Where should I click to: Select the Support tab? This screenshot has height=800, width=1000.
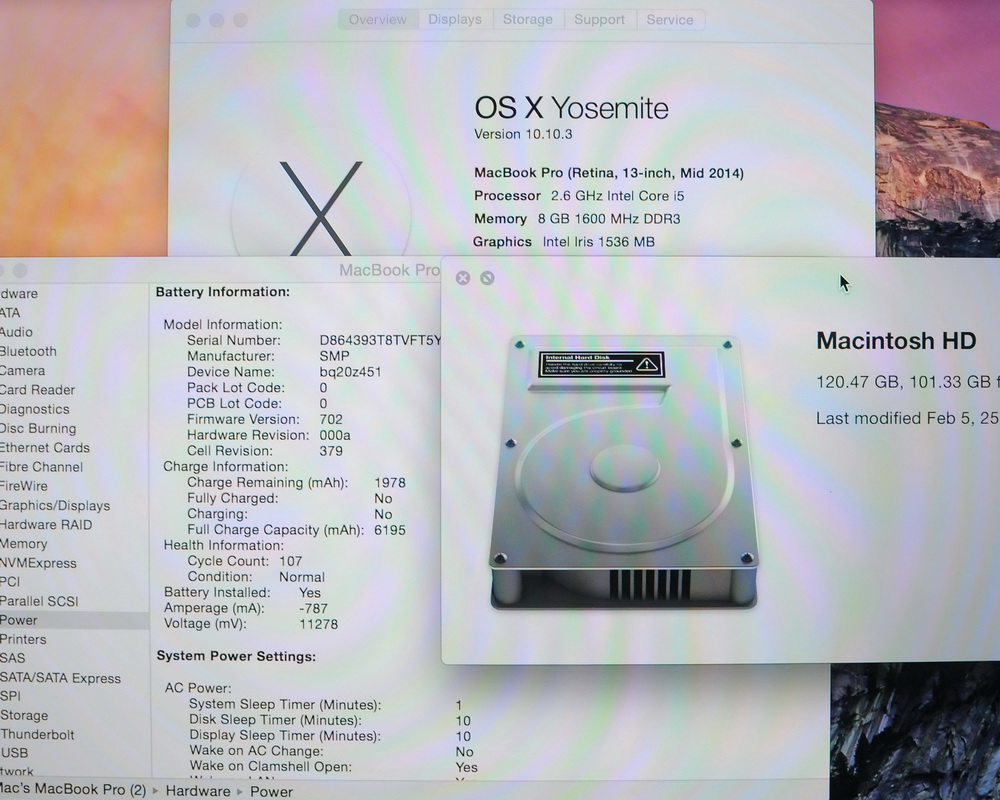point(599,20)
